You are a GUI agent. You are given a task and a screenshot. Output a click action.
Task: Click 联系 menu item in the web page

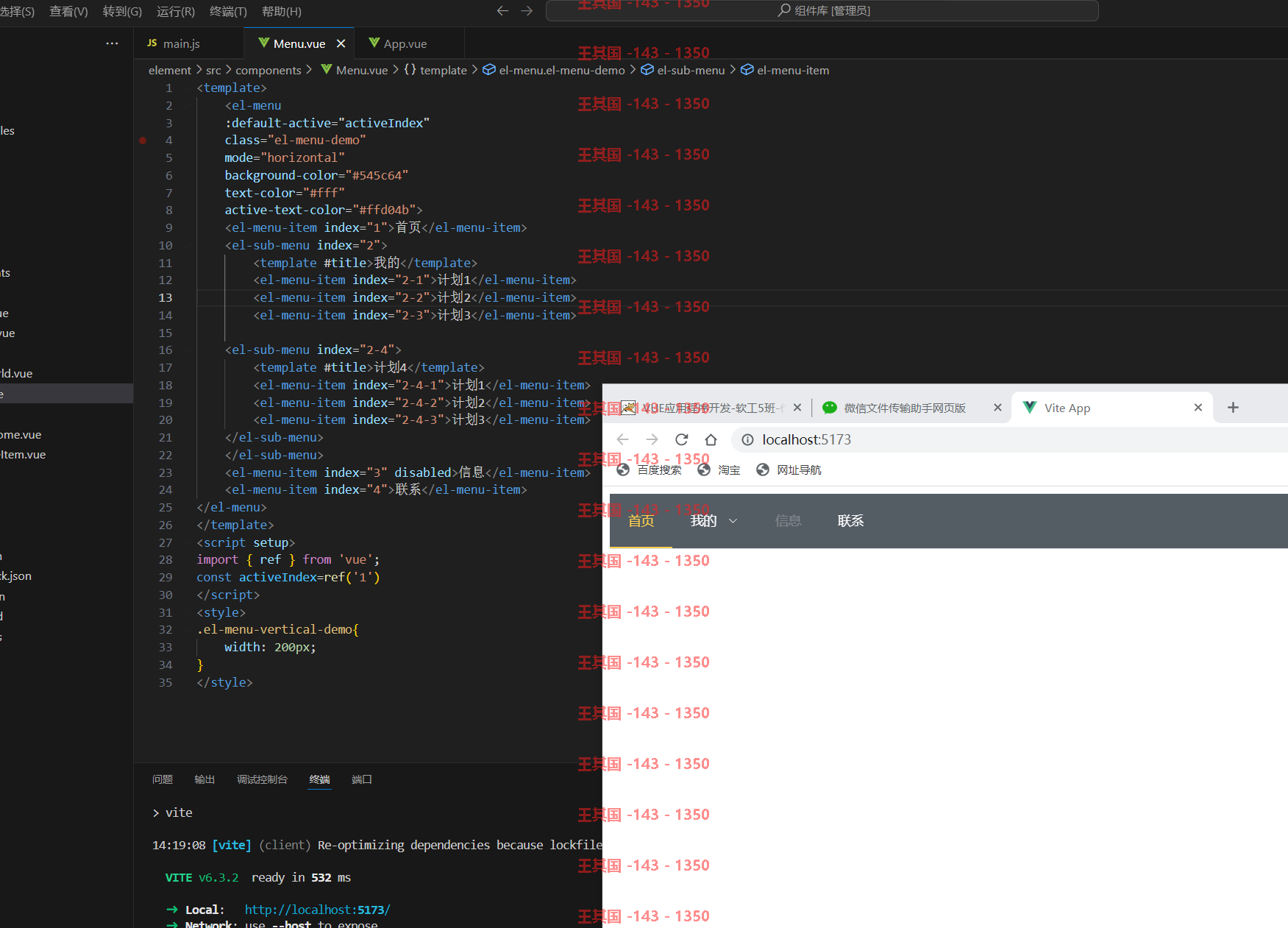(x=850, y=520)
